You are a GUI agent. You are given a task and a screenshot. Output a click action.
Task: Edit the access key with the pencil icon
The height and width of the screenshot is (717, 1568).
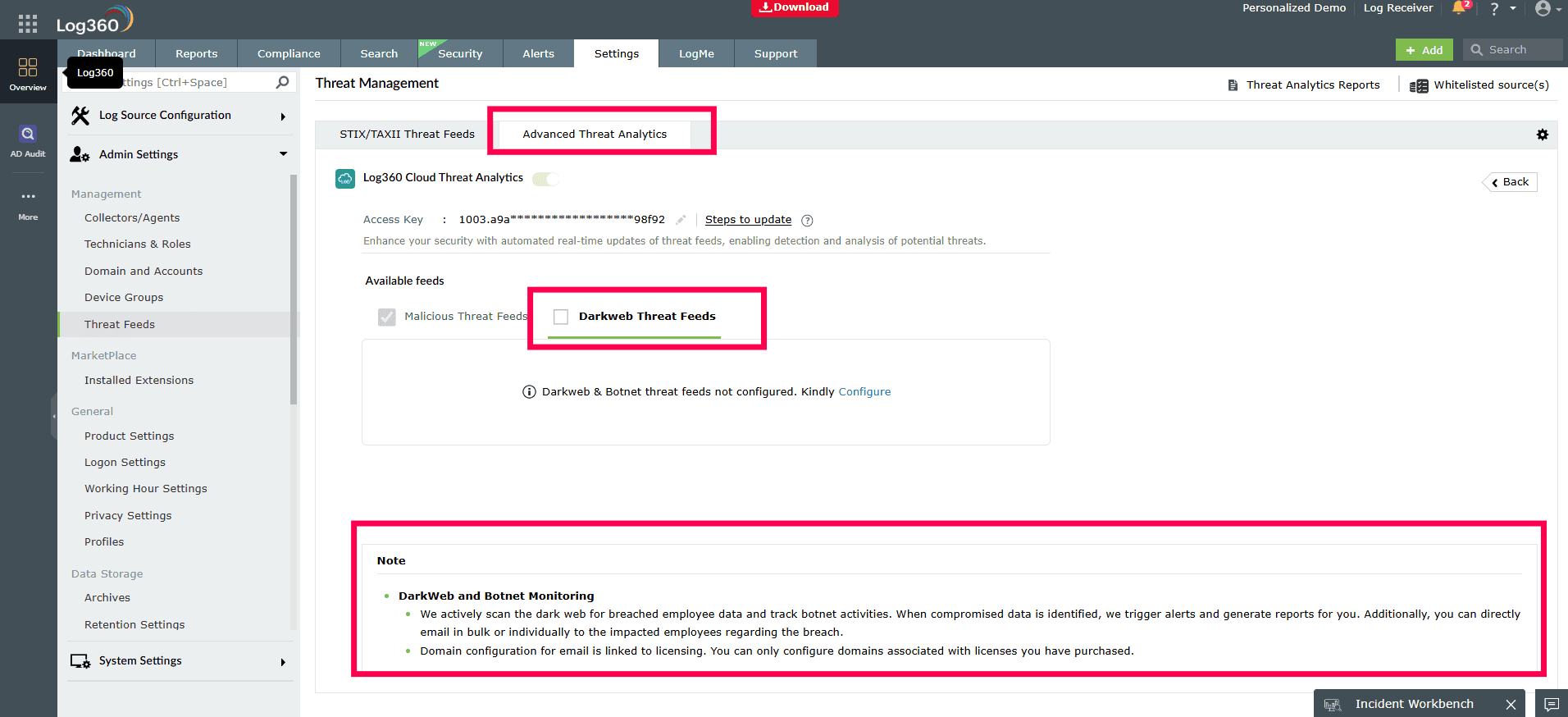[x=681, y=220]
